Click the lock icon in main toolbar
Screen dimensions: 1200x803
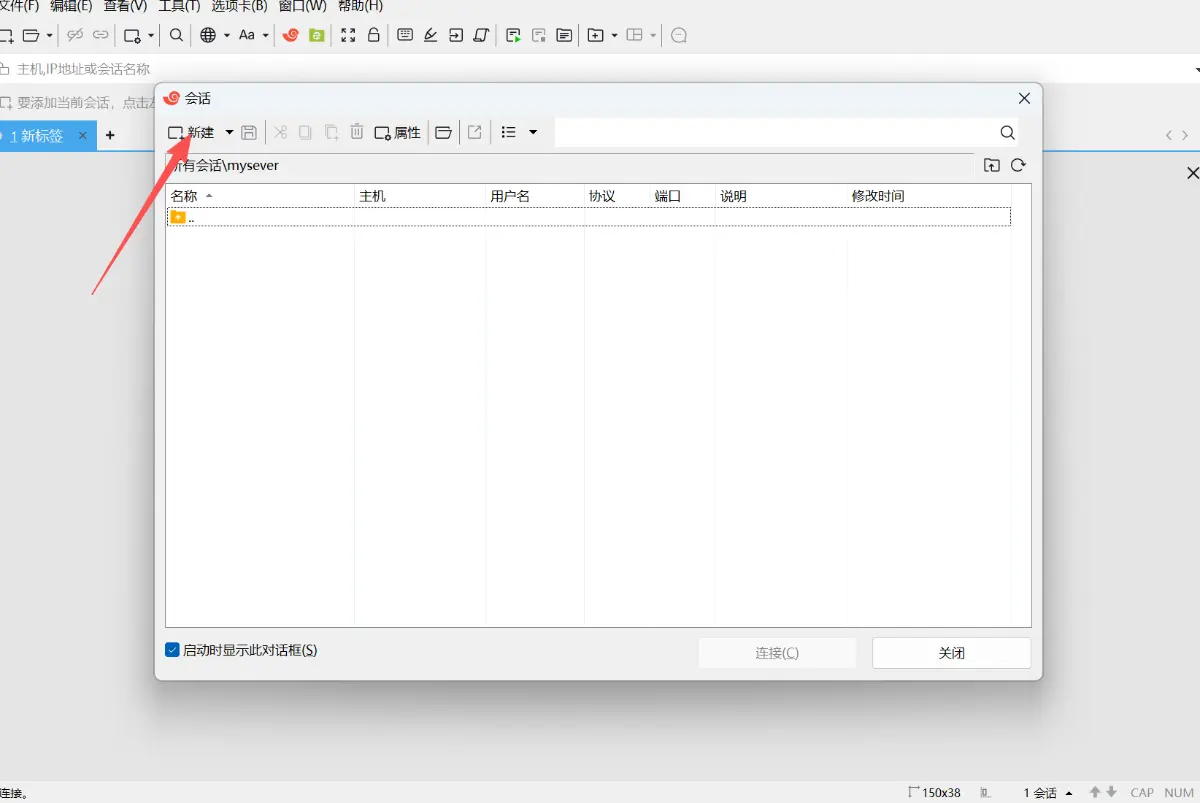click(373, 35)
